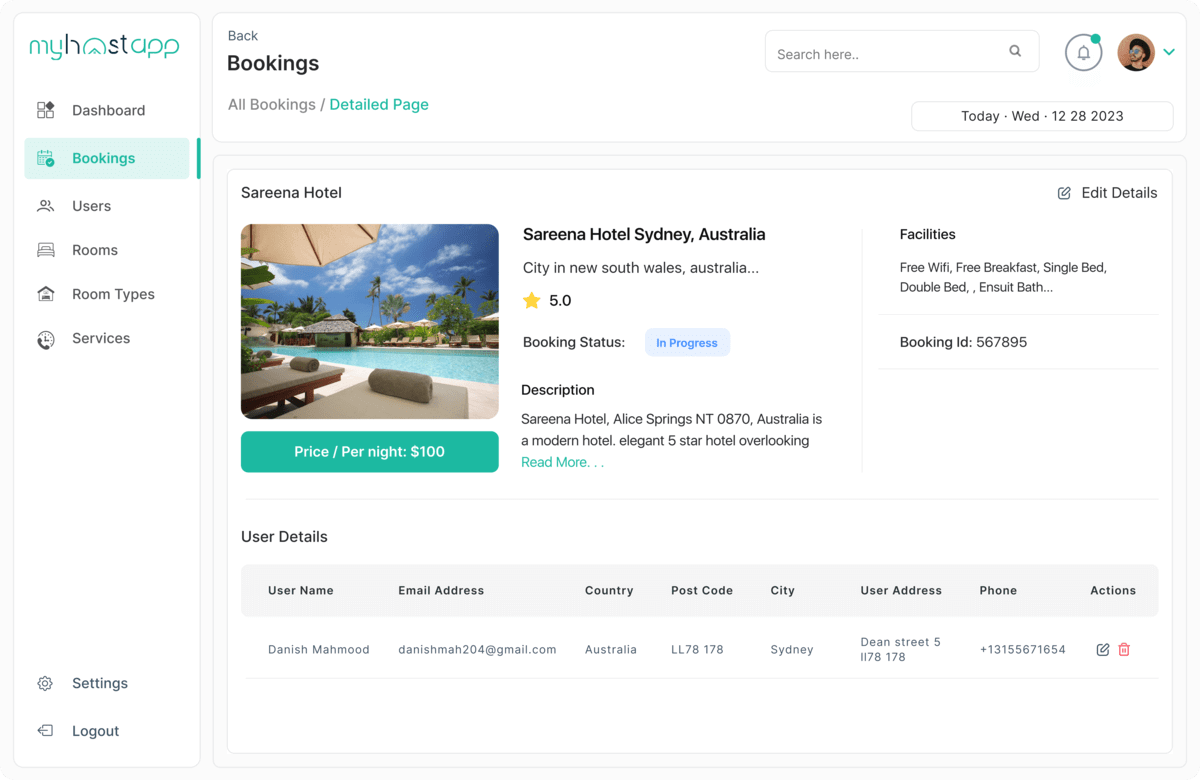Click the Search here input field
Image resolution: width=1200 pixels, height=780 pixels.
pos(902,51)
